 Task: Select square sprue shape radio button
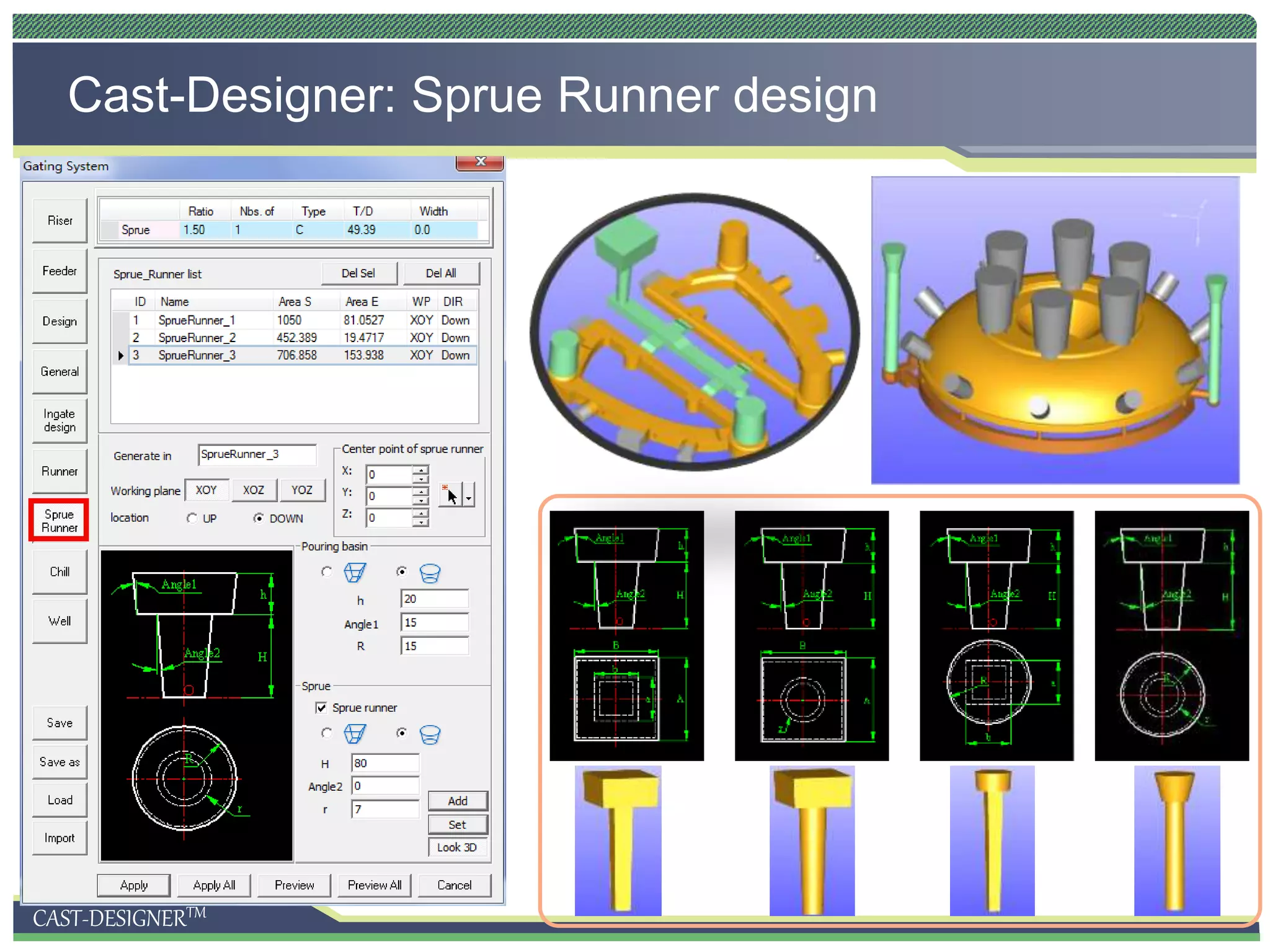[327, 733]
